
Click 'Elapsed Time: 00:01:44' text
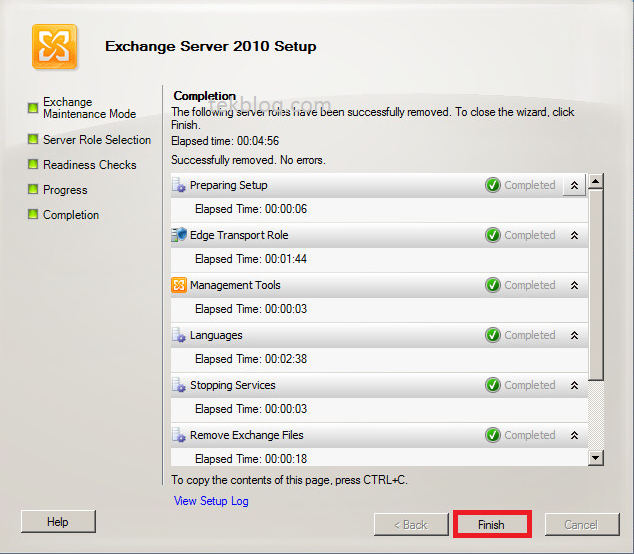(251, 259)
